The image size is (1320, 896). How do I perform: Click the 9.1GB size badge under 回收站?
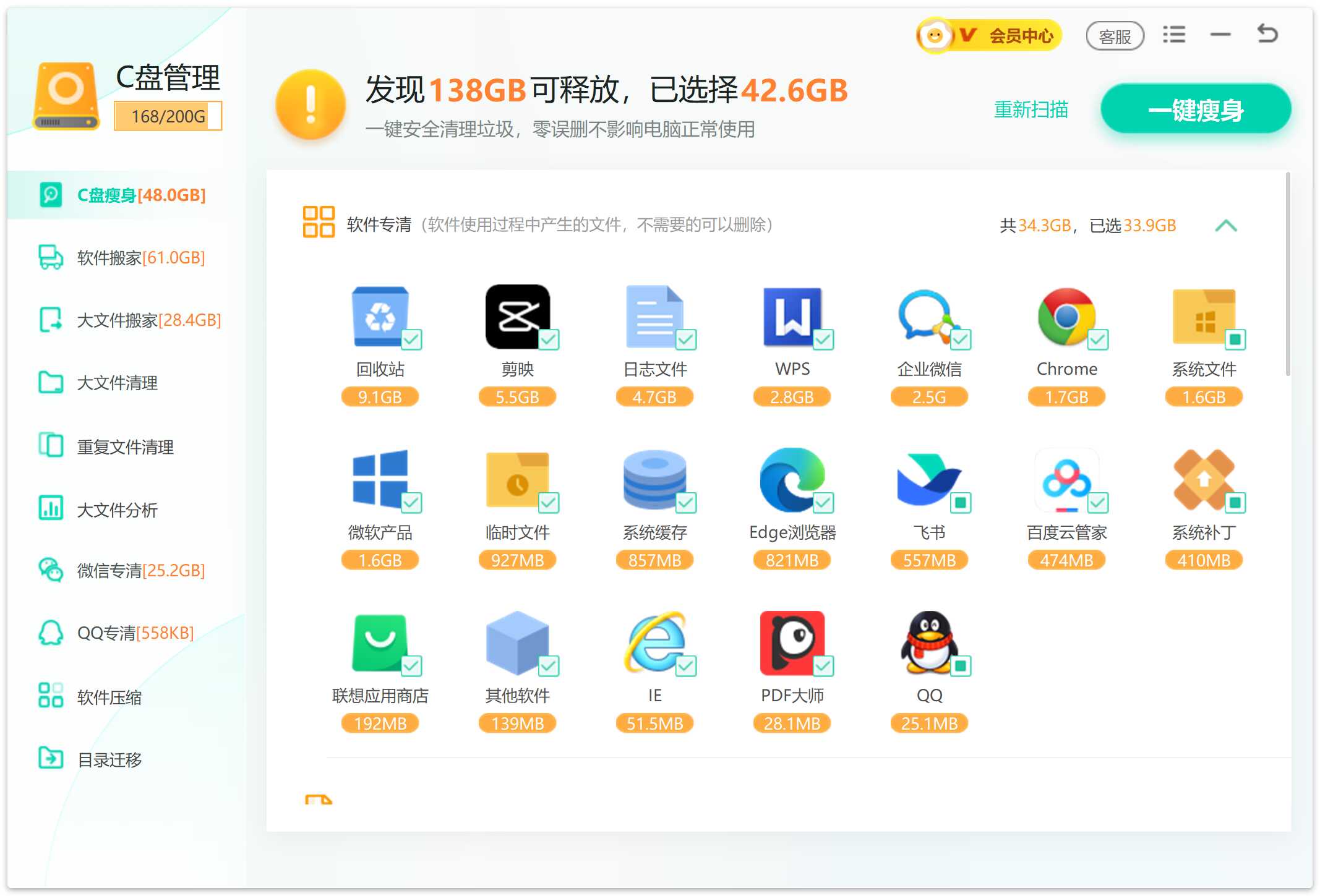click(x=380, y=397)
